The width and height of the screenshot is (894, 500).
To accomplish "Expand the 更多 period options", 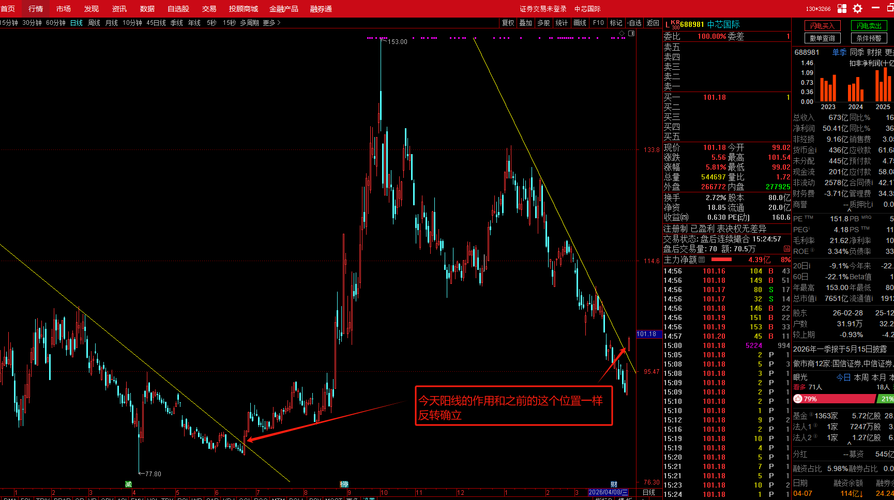I will pyautogui.click(x=271, y=23).
